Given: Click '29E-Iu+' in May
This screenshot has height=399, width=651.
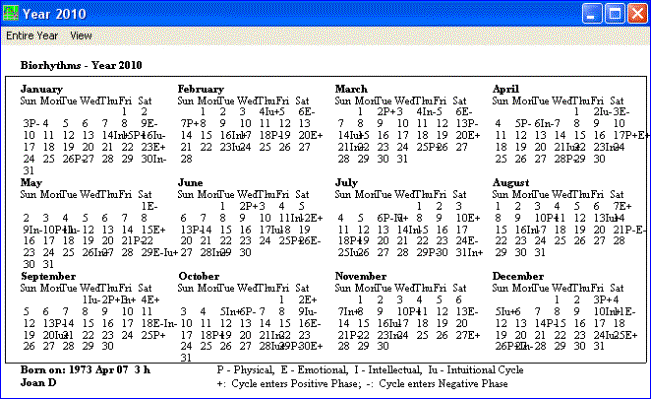Looking at the screenshot, I should [159, 252].
